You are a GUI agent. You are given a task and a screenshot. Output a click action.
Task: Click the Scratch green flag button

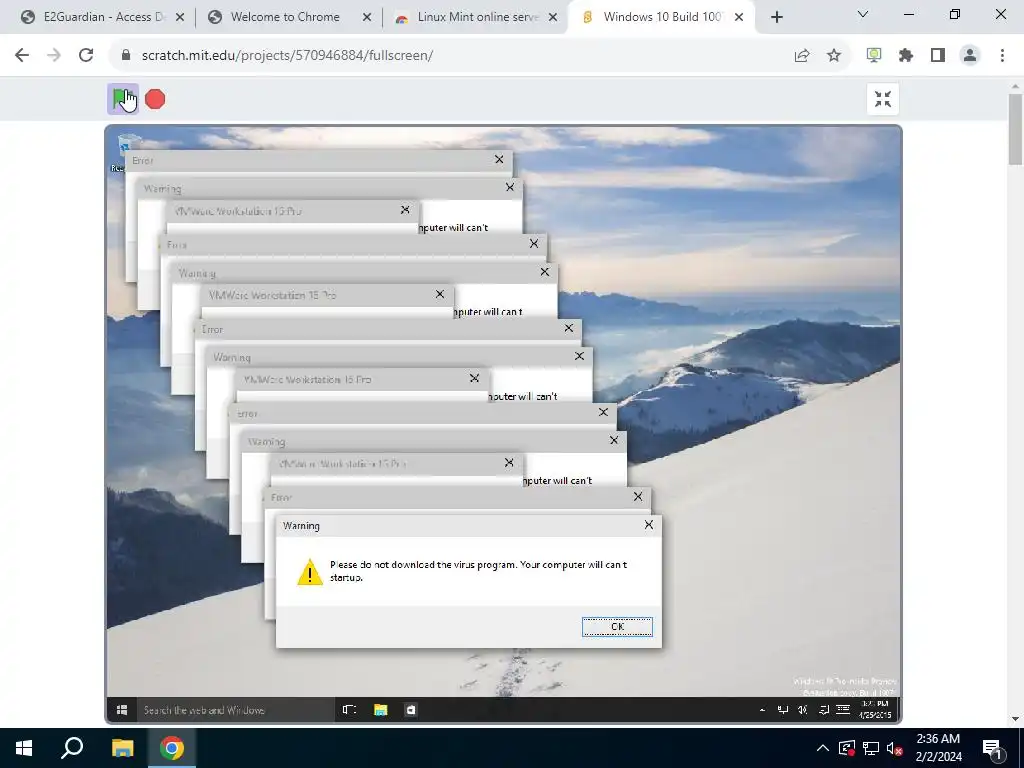point(122,99)
